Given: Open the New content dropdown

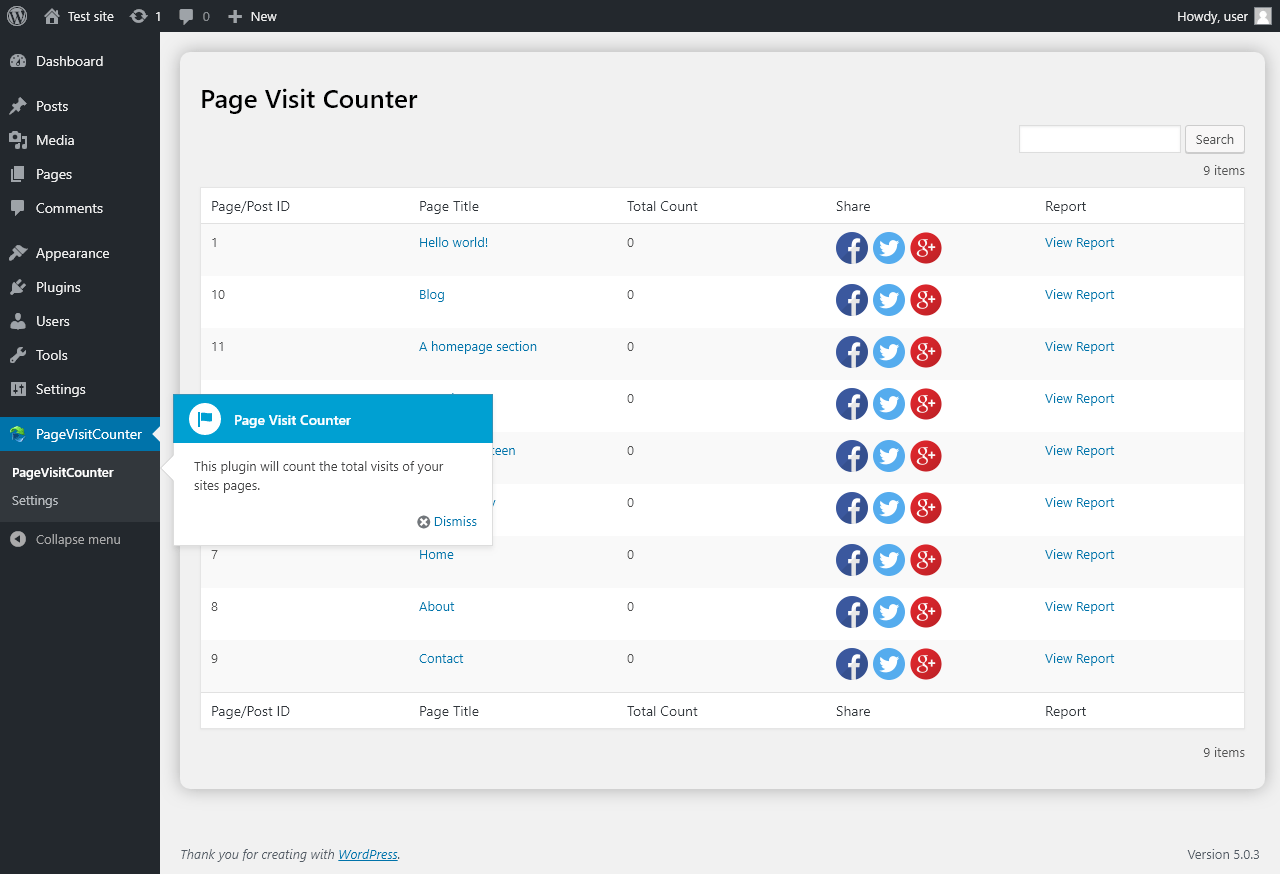Looking at the screenshot, I should (x=252, y=16).
